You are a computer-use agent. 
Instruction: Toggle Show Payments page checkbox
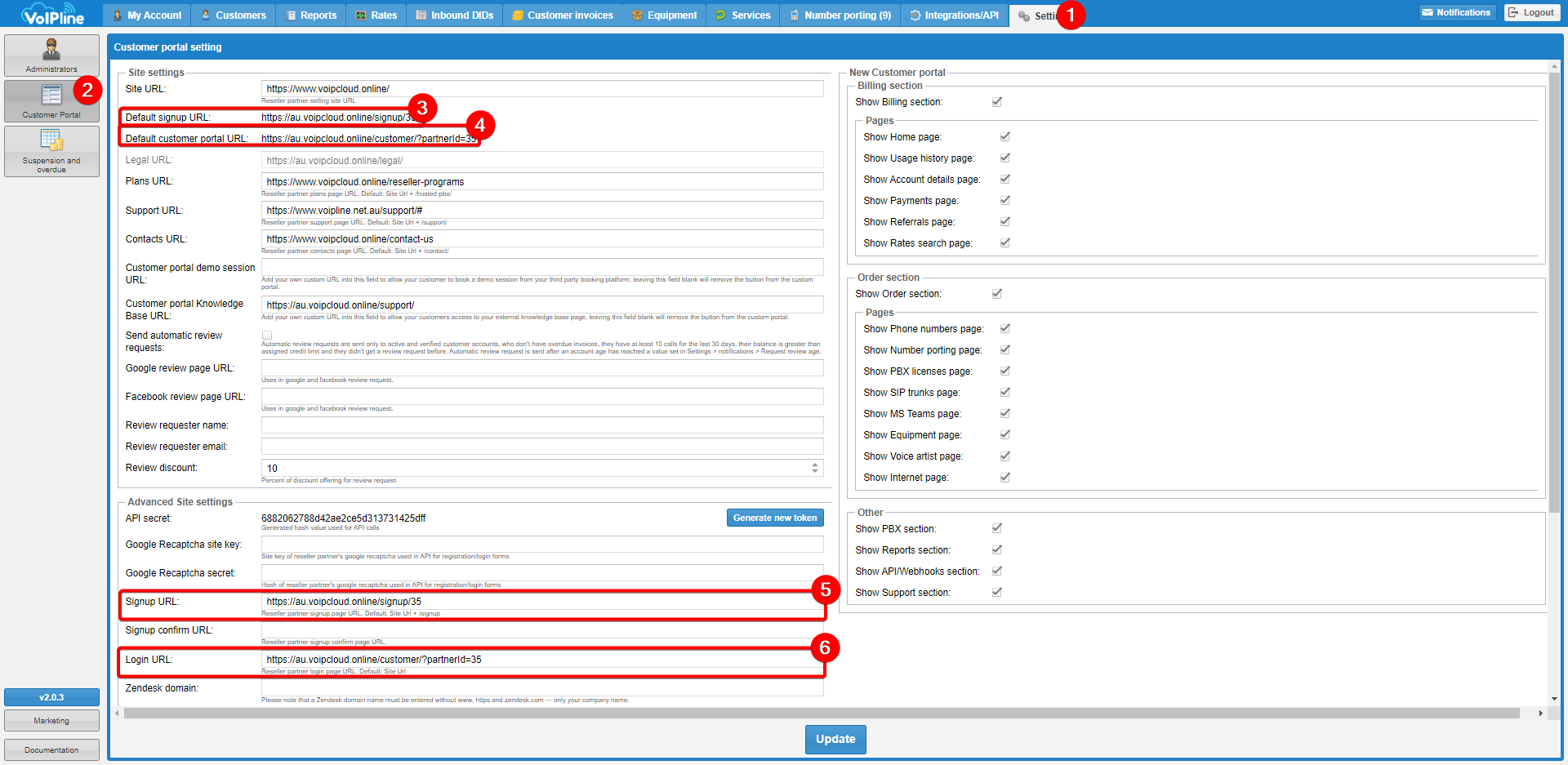tap(1005, 201)
